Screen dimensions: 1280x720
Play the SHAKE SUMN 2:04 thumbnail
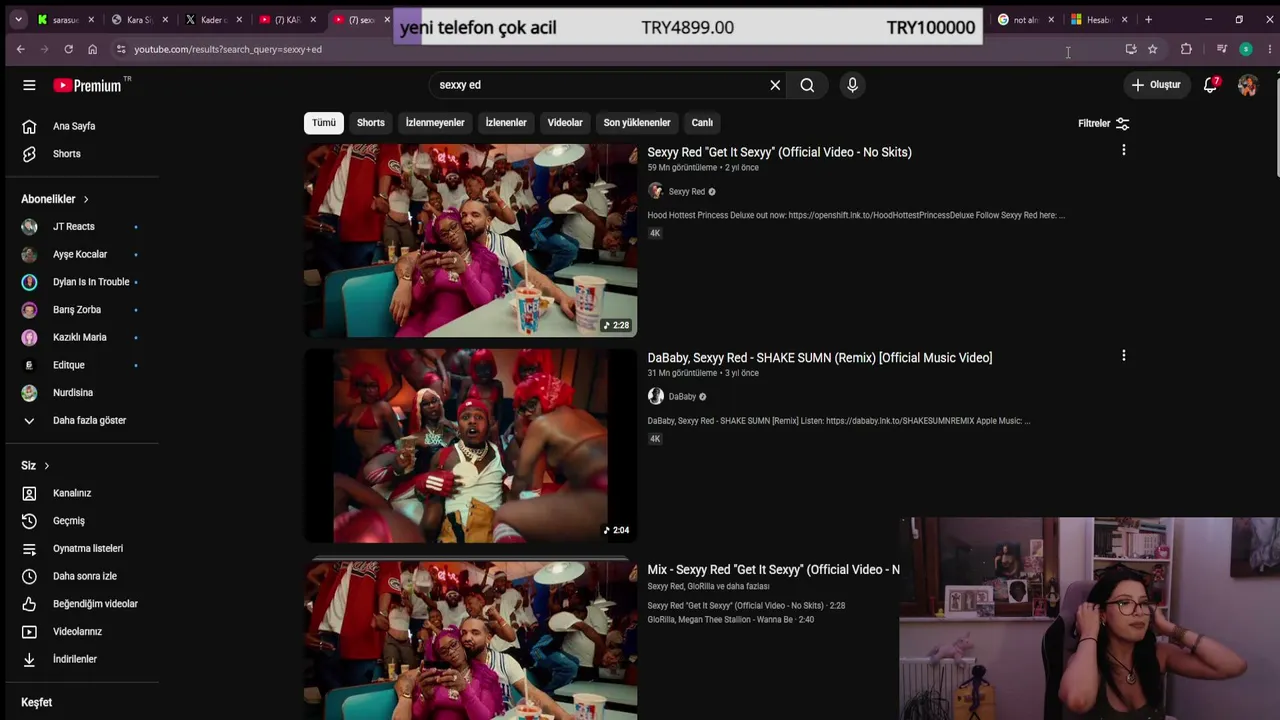click(x=470, y=446)
